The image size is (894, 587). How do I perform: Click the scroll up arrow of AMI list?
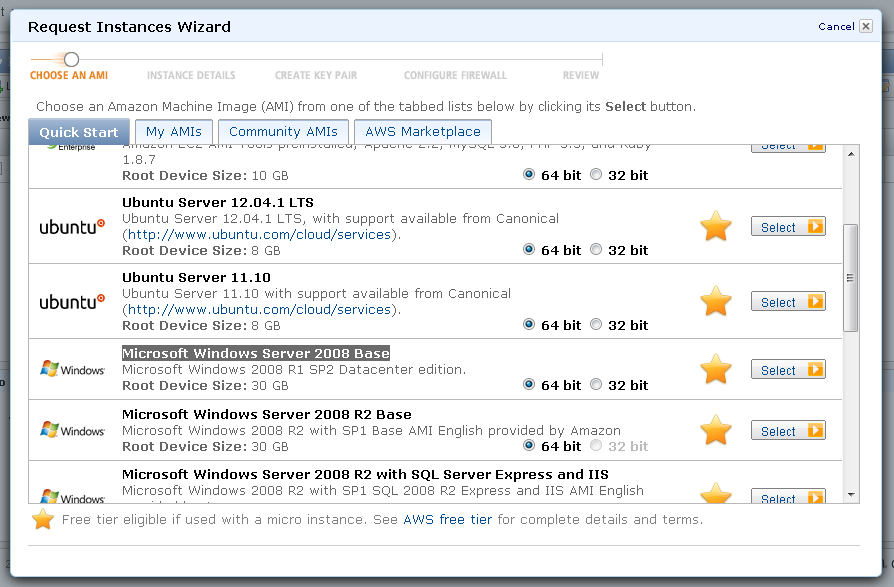pyautogui.click(x=851, y=154)
